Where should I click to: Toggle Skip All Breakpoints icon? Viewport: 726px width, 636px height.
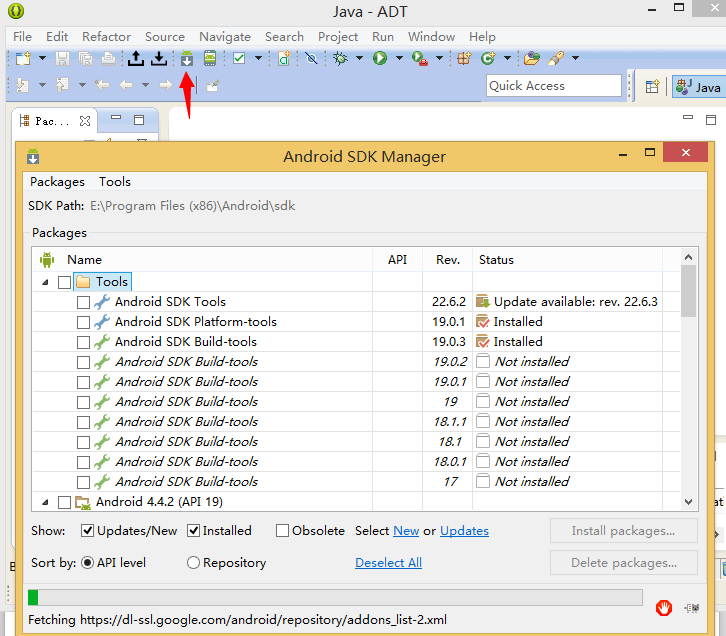tap(311, 58)
